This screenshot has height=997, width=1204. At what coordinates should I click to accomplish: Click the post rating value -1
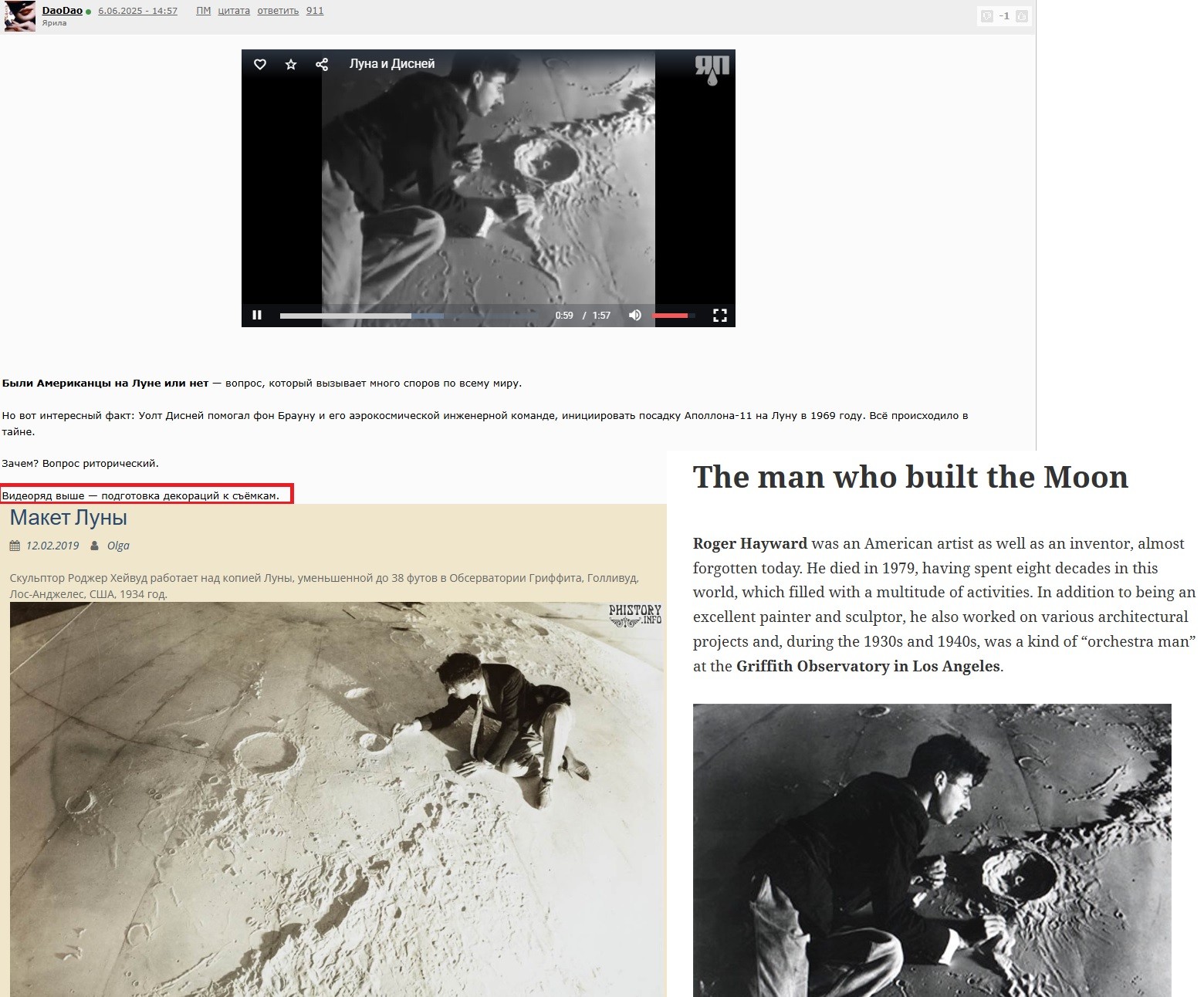pyautogui.click(x=1004, y=15)
